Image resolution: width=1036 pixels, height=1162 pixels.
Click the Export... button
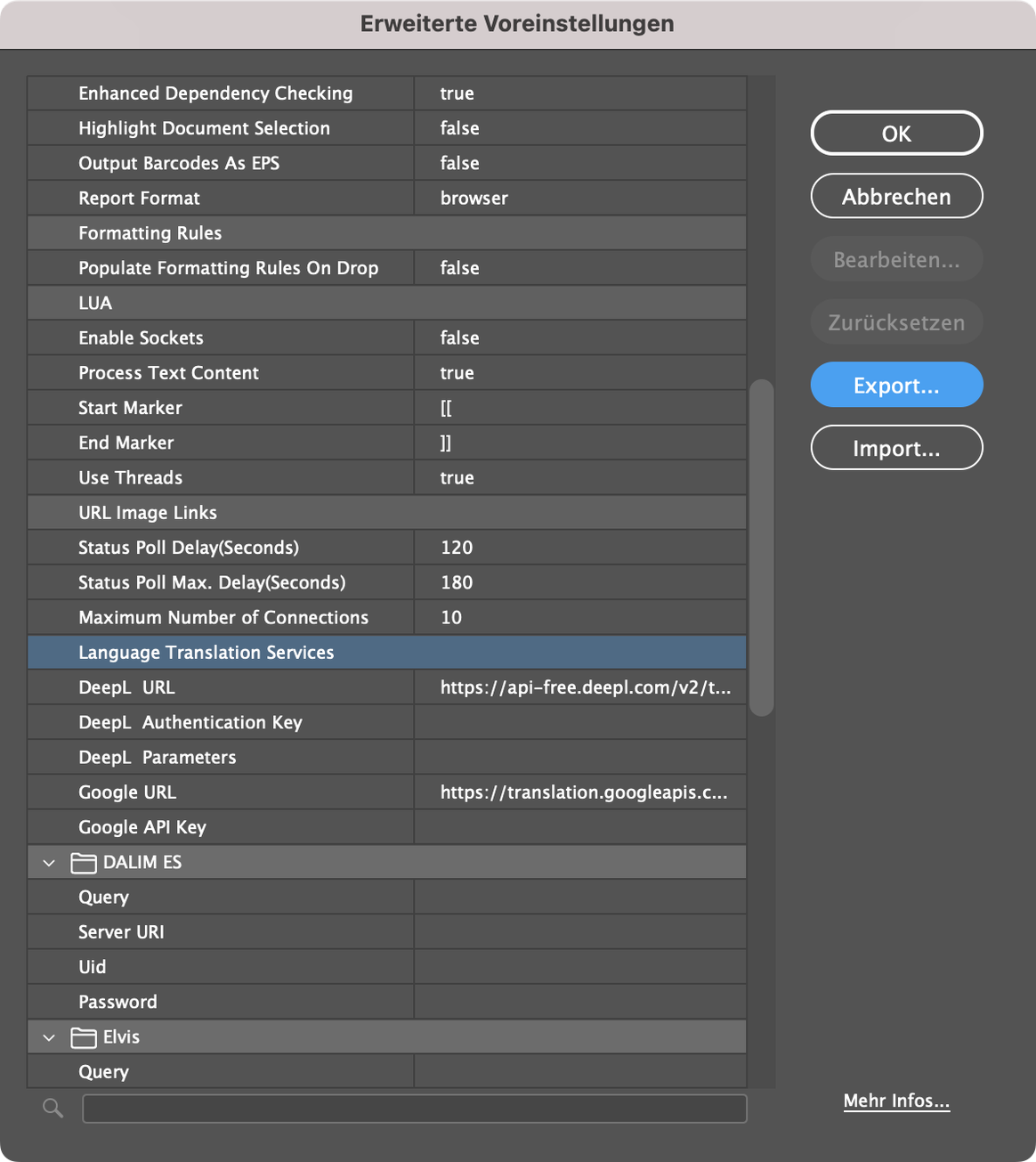click(896, 385)
